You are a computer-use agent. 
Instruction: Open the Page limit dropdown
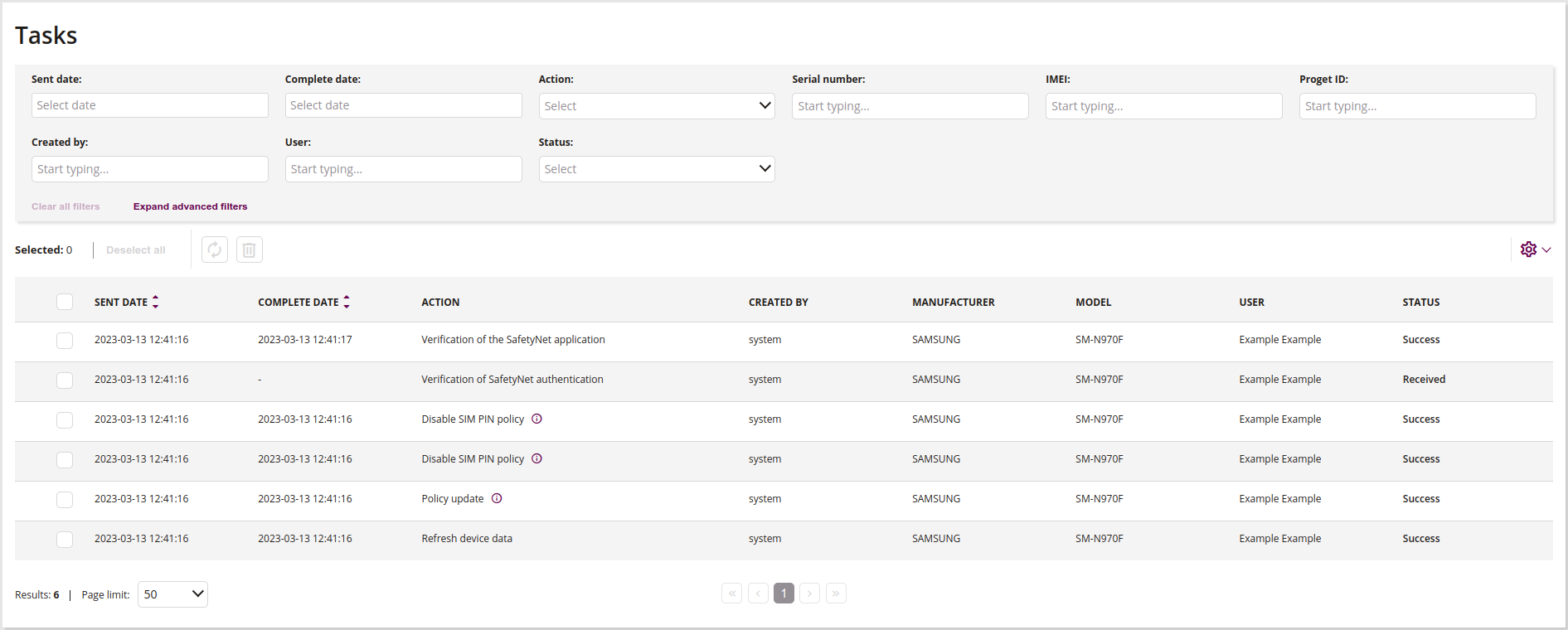tap(172, 594)
